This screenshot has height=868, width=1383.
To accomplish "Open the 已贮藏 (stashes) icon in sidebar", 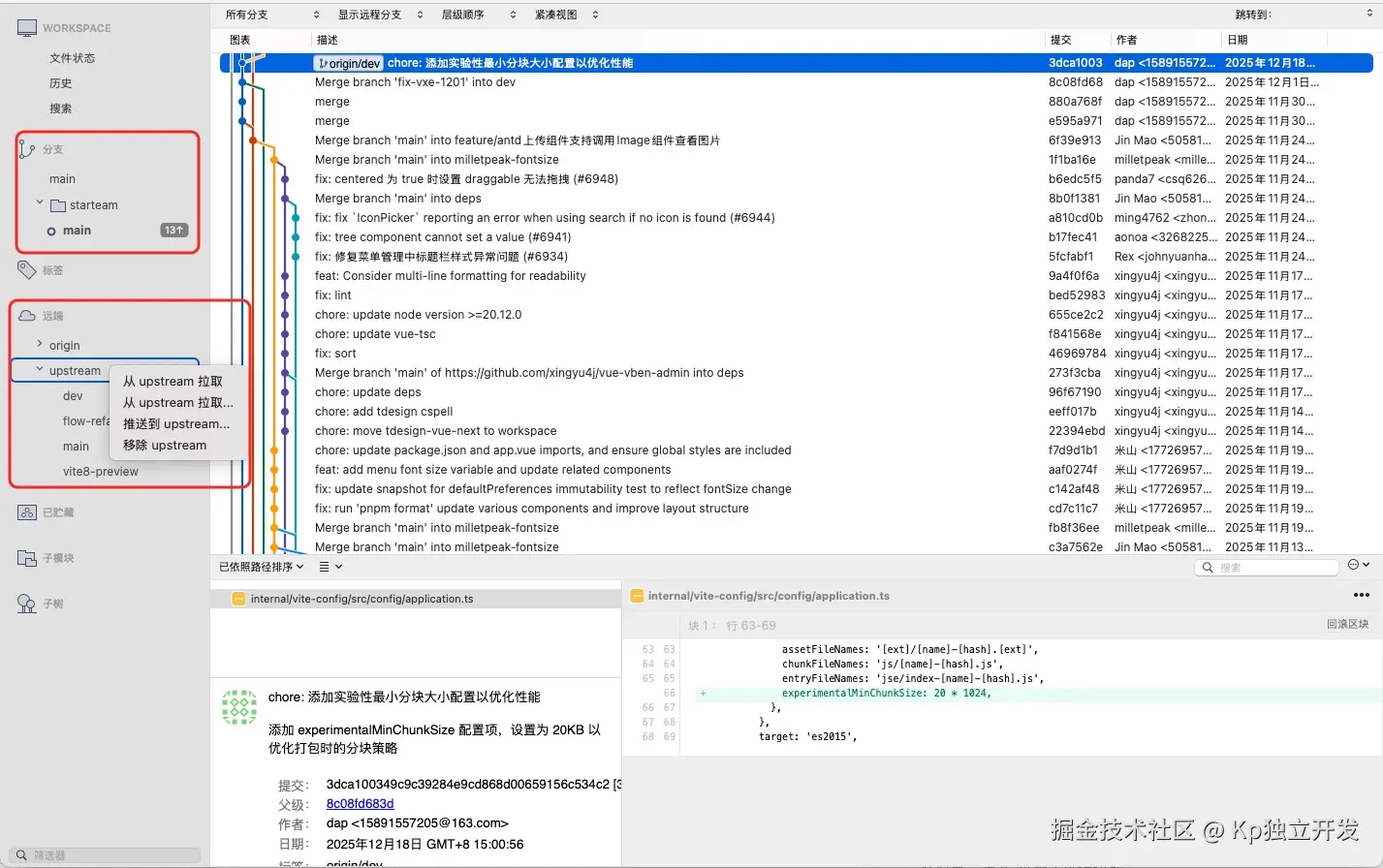I will (26, 511).
